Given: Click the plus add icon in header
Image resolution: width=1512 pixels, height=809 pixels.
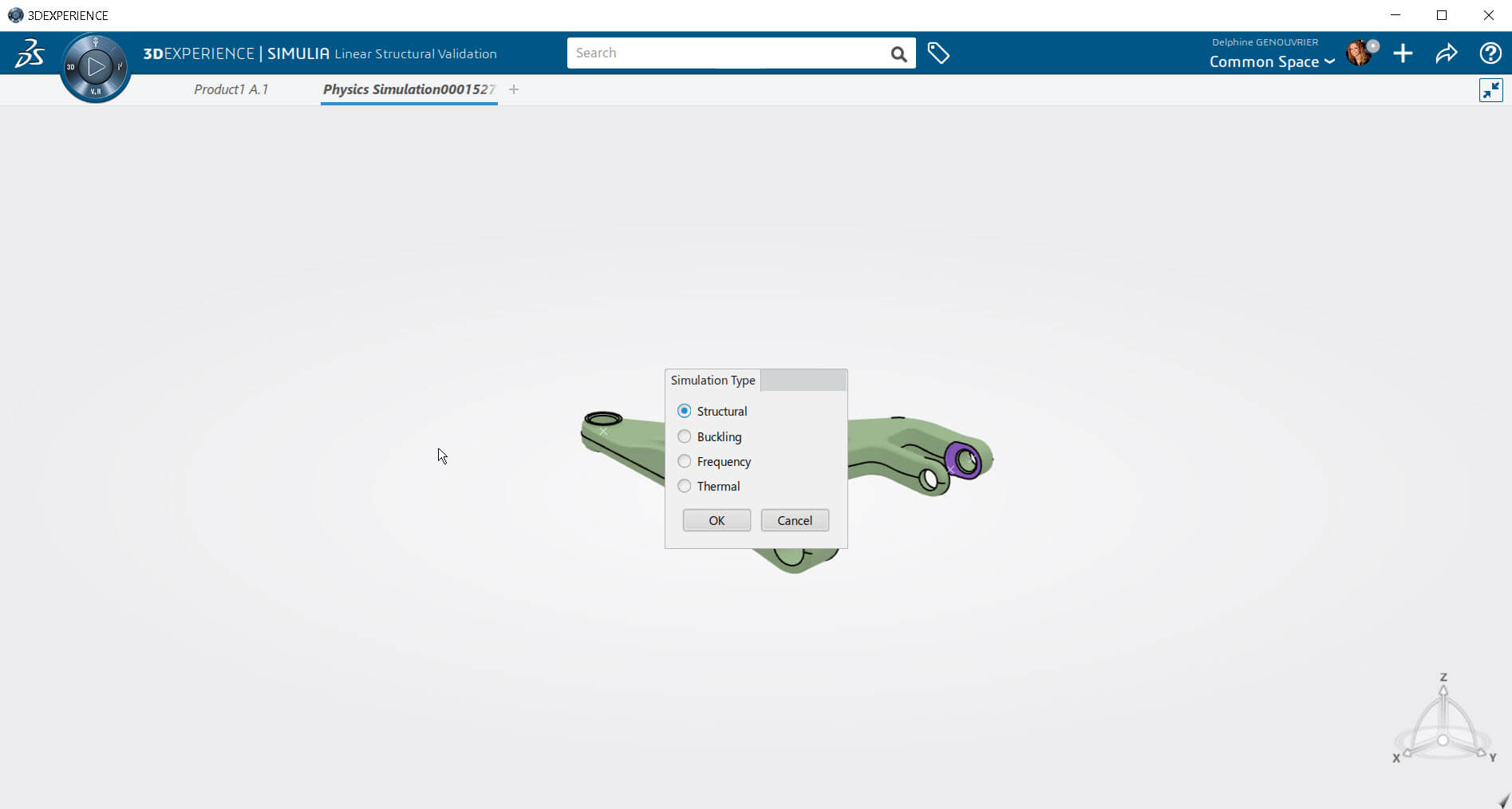Looking at the screenshot, I should (x=1403, y=53).
